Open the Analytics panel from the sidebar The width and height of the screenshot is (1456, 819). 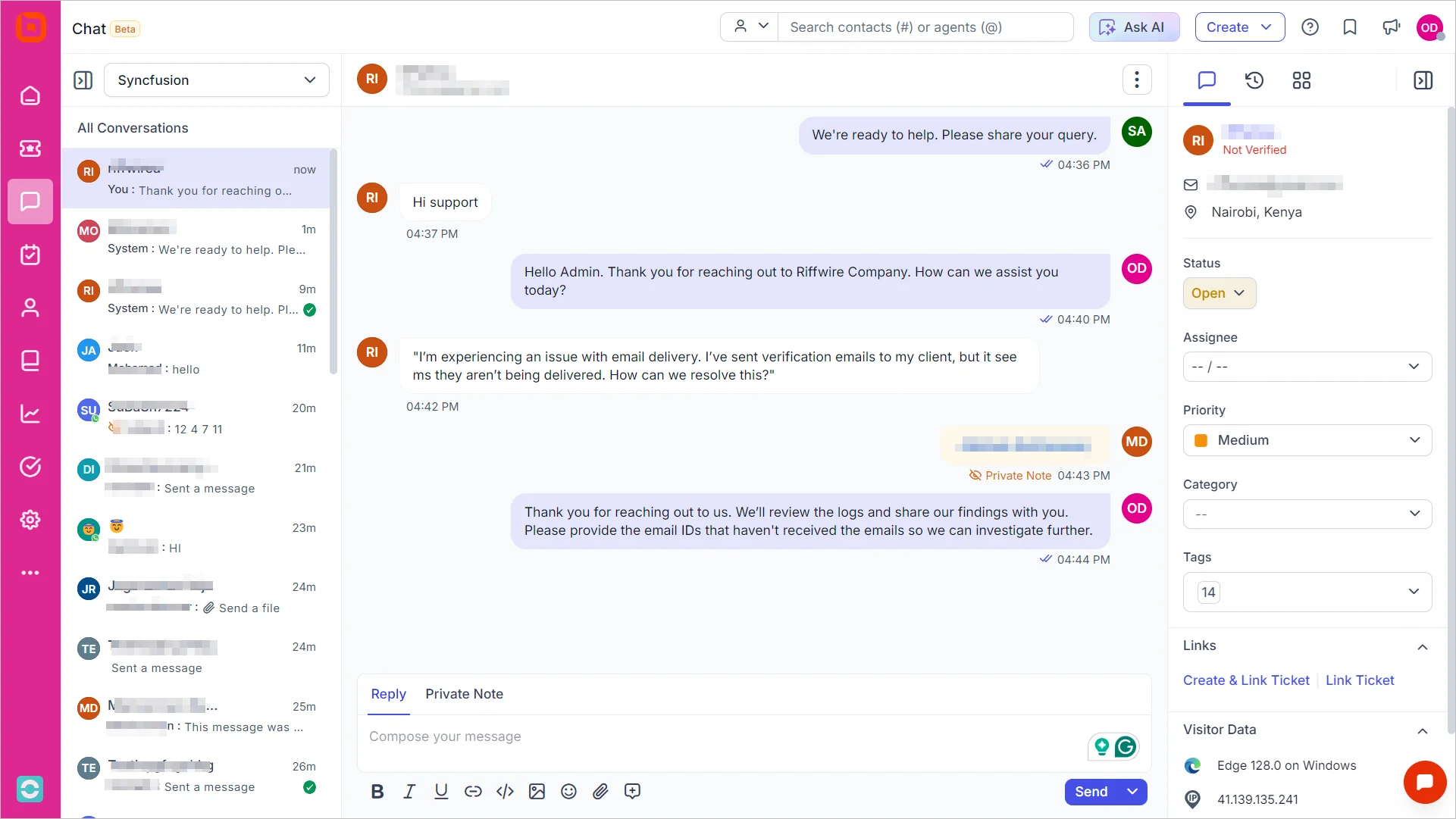click(30, 414)
